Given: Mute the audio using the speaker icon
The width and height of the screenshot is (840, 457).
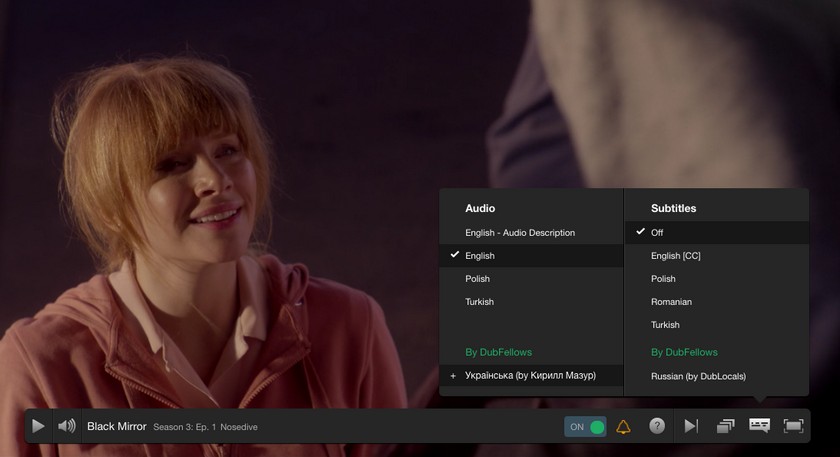Looking at the screenshot, I should click(x=67, y=426).
